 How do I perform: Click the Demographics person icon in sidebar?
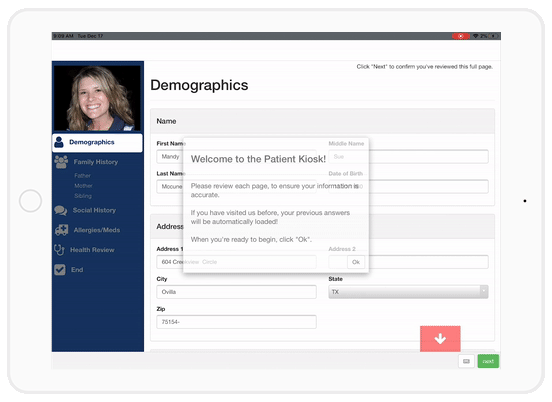(59, 142)
